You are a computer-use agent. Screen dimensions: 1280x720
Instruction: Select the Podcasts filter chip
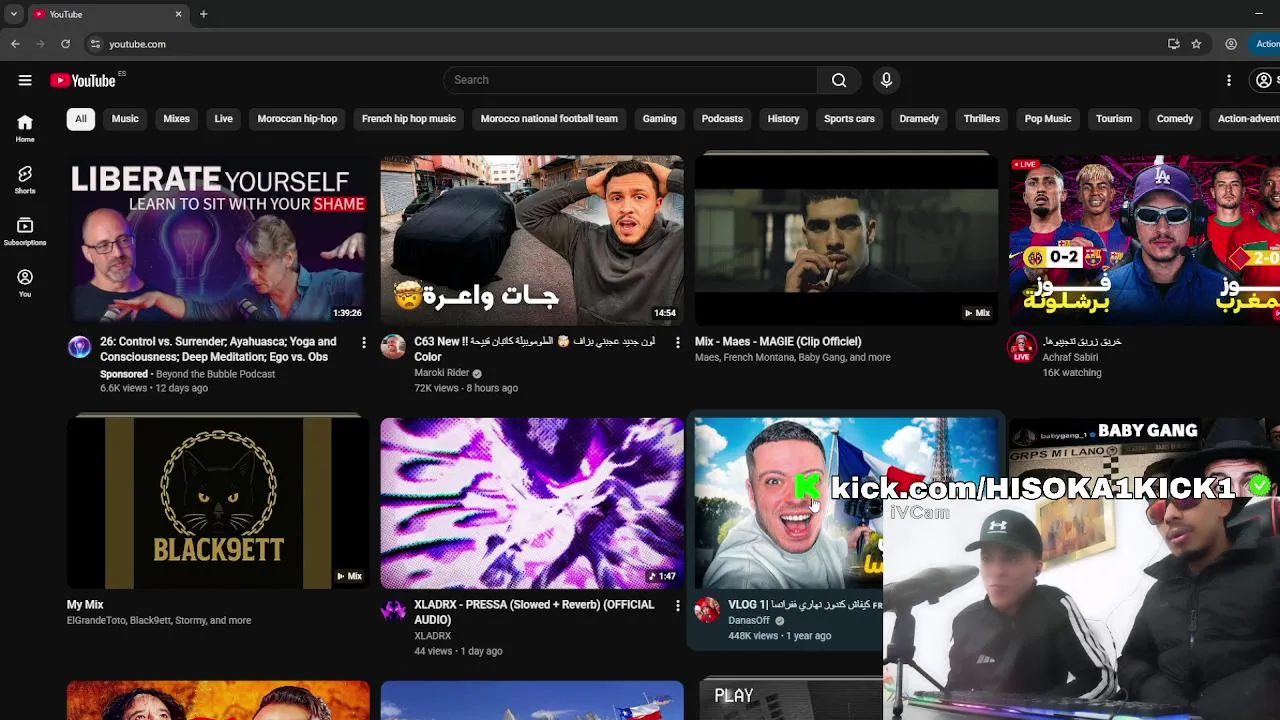[x=722, y=119]
